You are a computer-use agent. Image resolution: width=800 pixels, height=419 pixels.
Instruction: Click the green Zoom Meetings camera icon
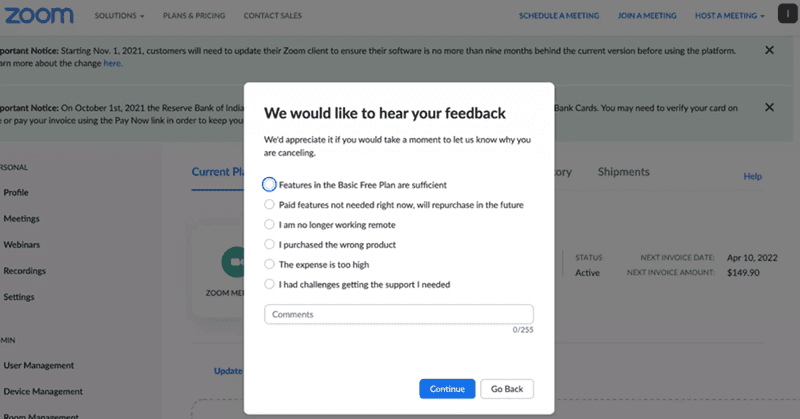click(236, 261)
